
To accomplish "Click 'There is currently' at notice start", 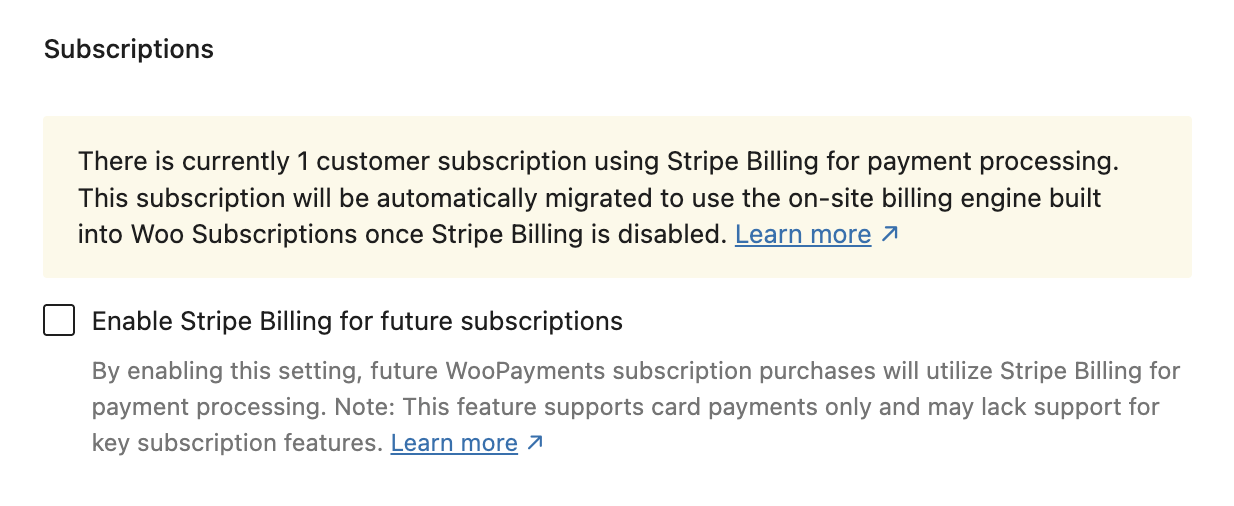I will pyautogui.click(x=162, y=161).
